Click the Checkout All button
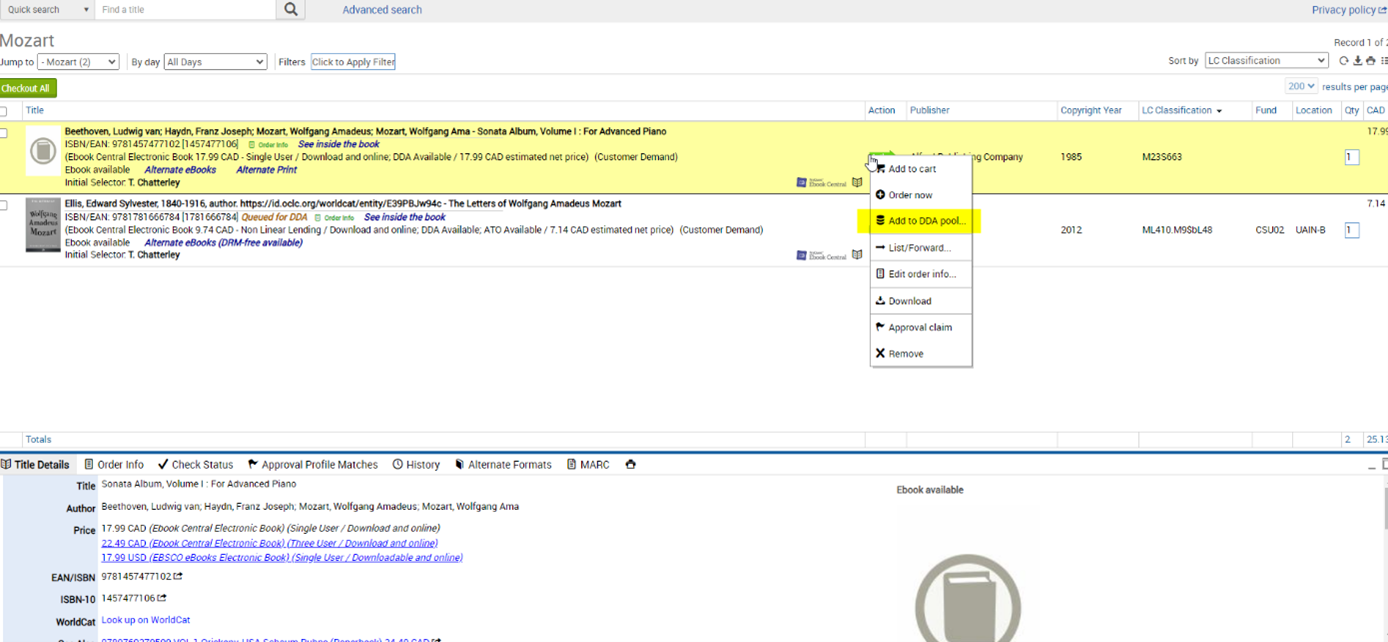The image size is (1388, 642). [28, 88]
